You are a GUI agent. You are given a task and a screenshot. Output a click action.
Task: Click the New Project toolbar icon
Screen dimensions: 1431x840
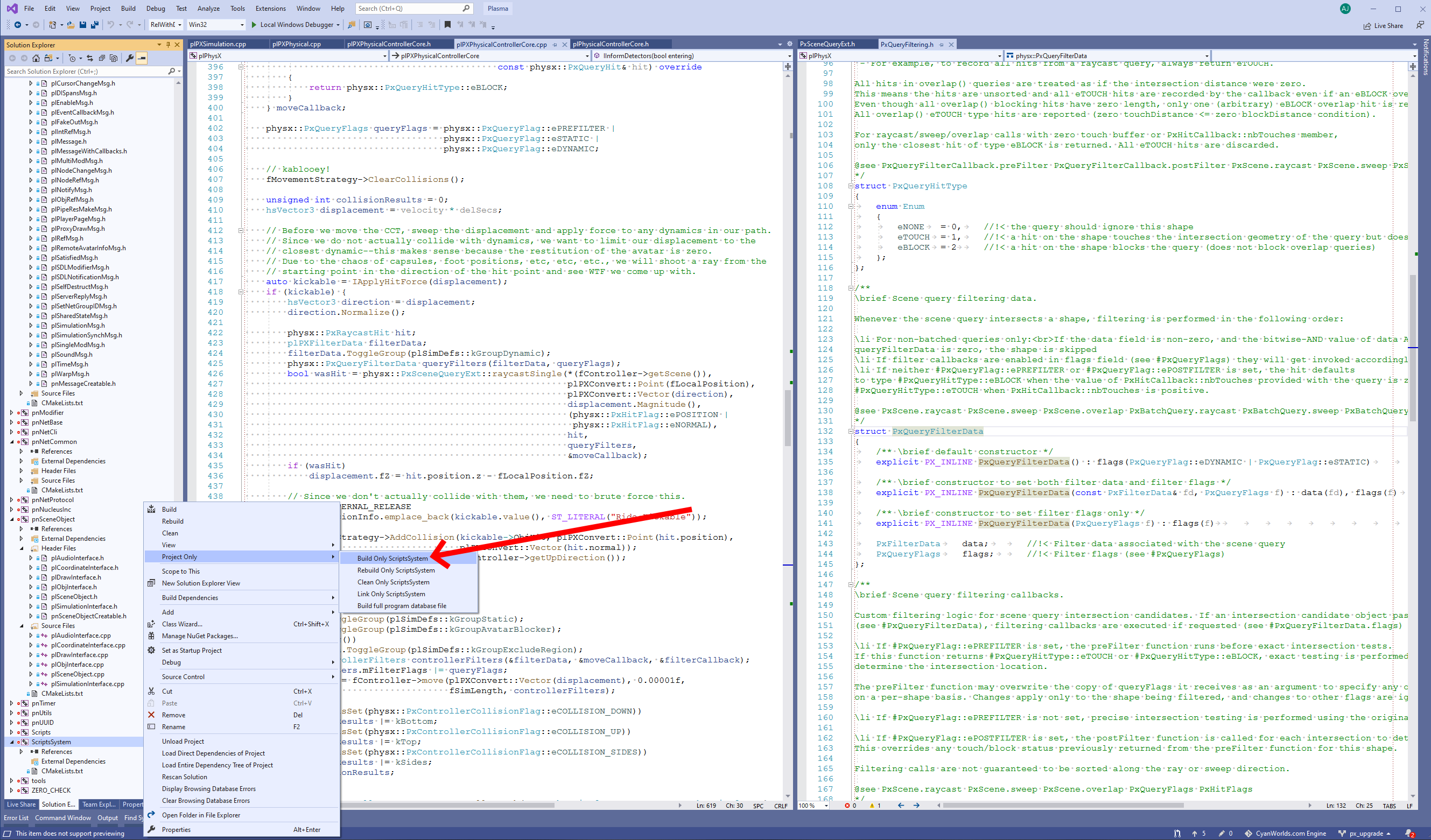52,24
